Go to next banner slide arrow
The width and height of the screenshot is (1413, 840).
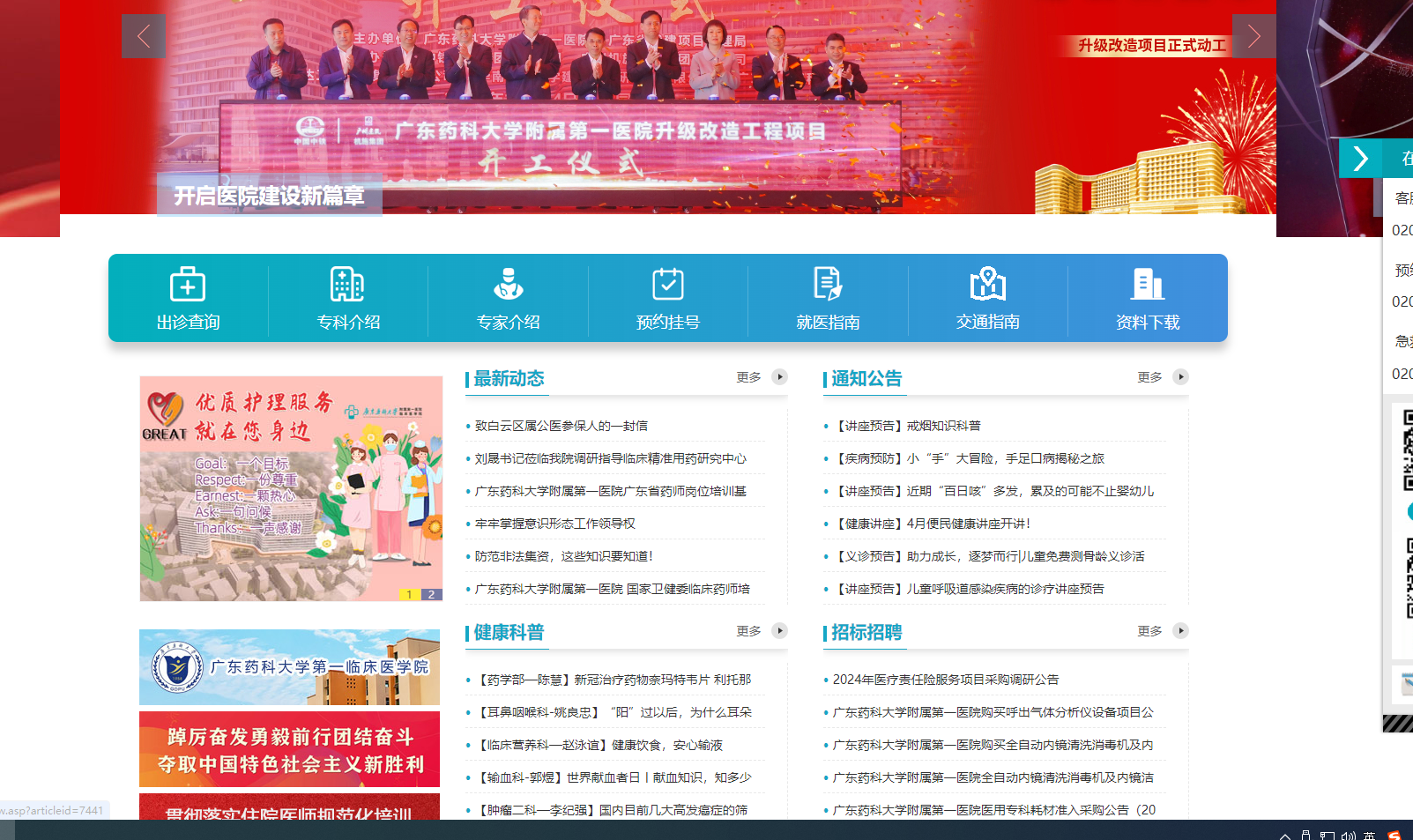(x=1253, y=36)
